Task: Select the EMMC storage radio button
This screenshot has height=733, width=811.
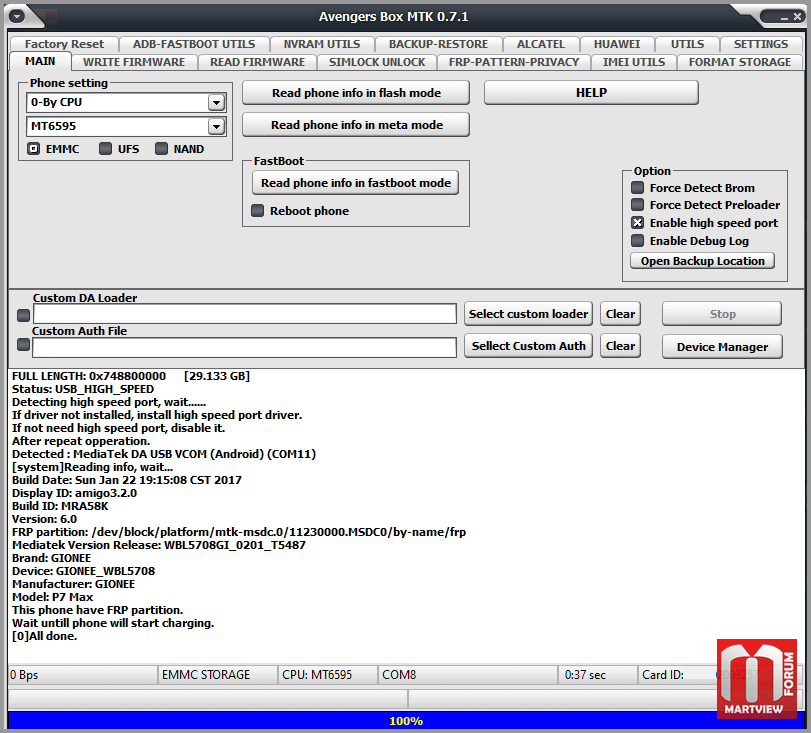Action: tap(34, 149)
